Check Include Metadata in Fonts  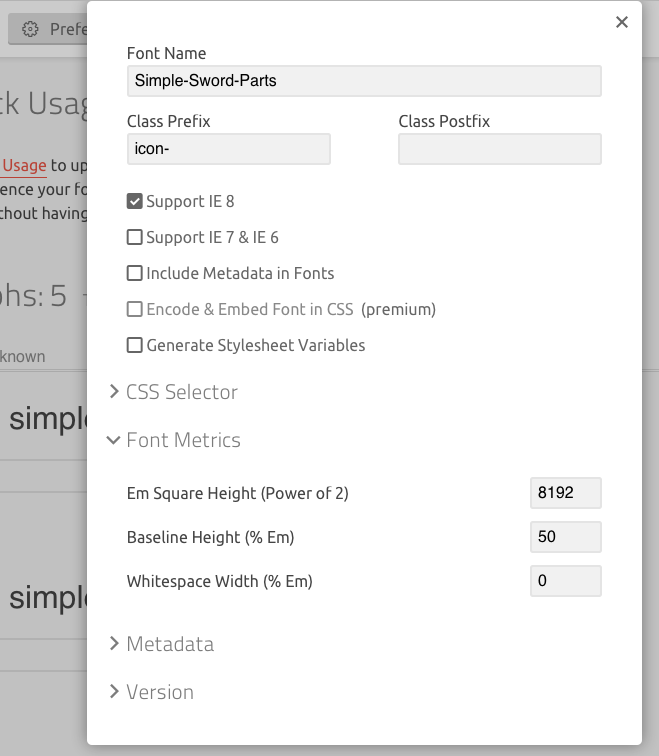134,274
